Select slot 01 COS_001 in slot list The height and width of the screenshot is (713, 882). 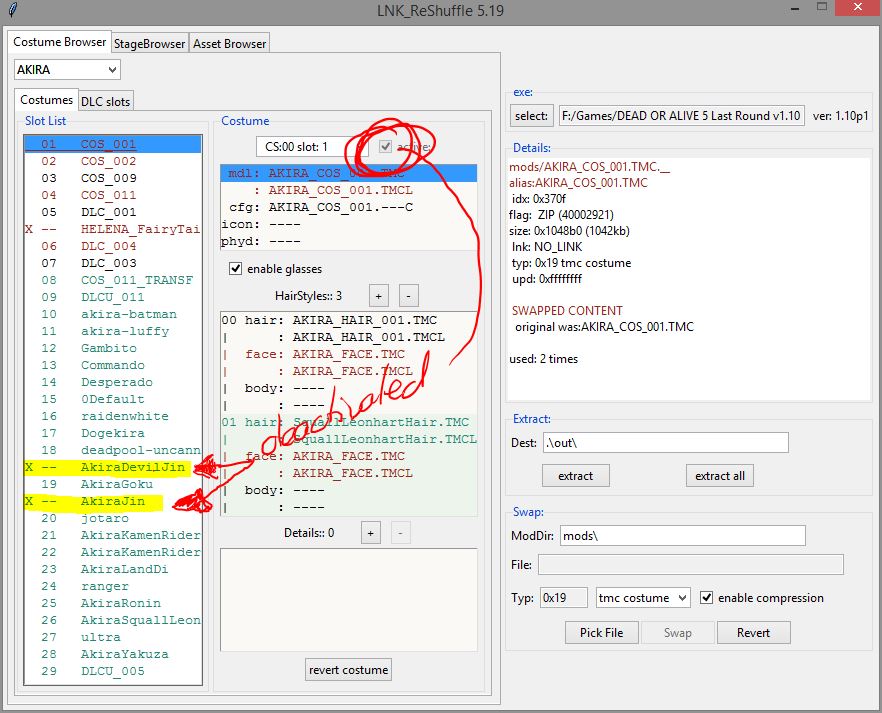pyautogui.click(x=112, y=145)
